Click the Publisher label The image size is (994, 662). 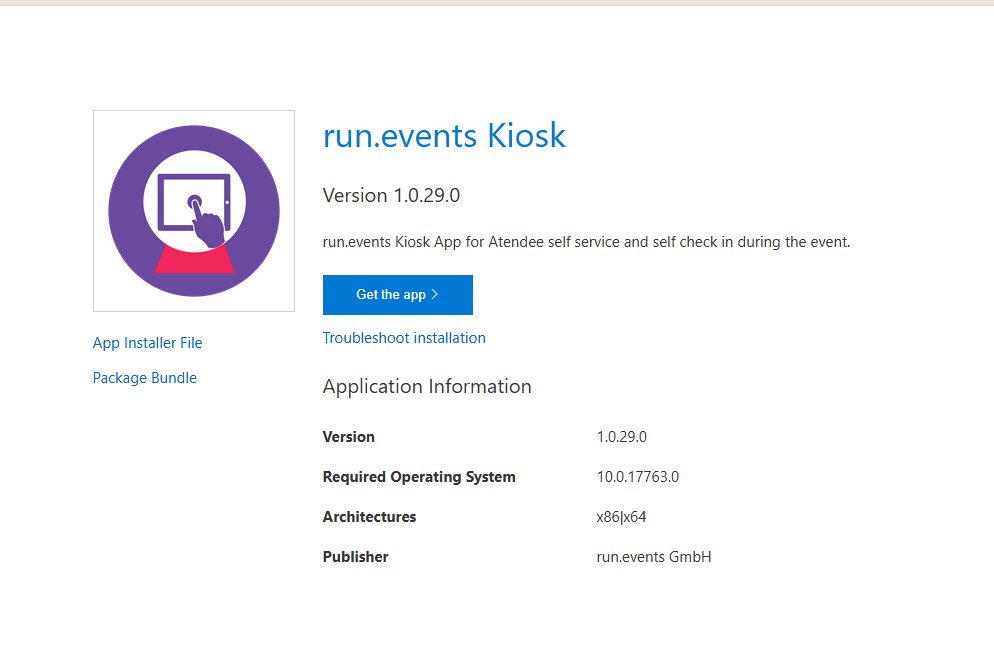pos(356,557)
